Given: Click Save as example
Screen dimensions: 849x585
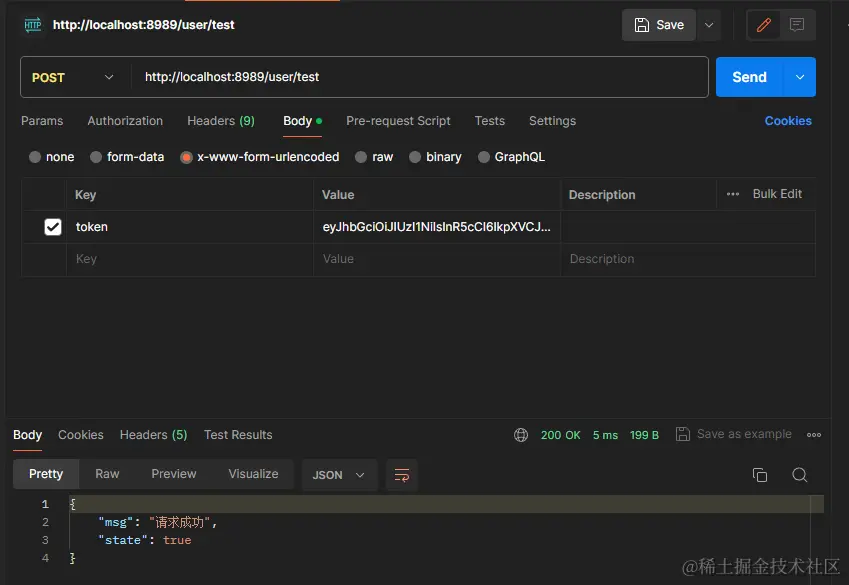Looking at the screenshot, I should tap(734, 434).
